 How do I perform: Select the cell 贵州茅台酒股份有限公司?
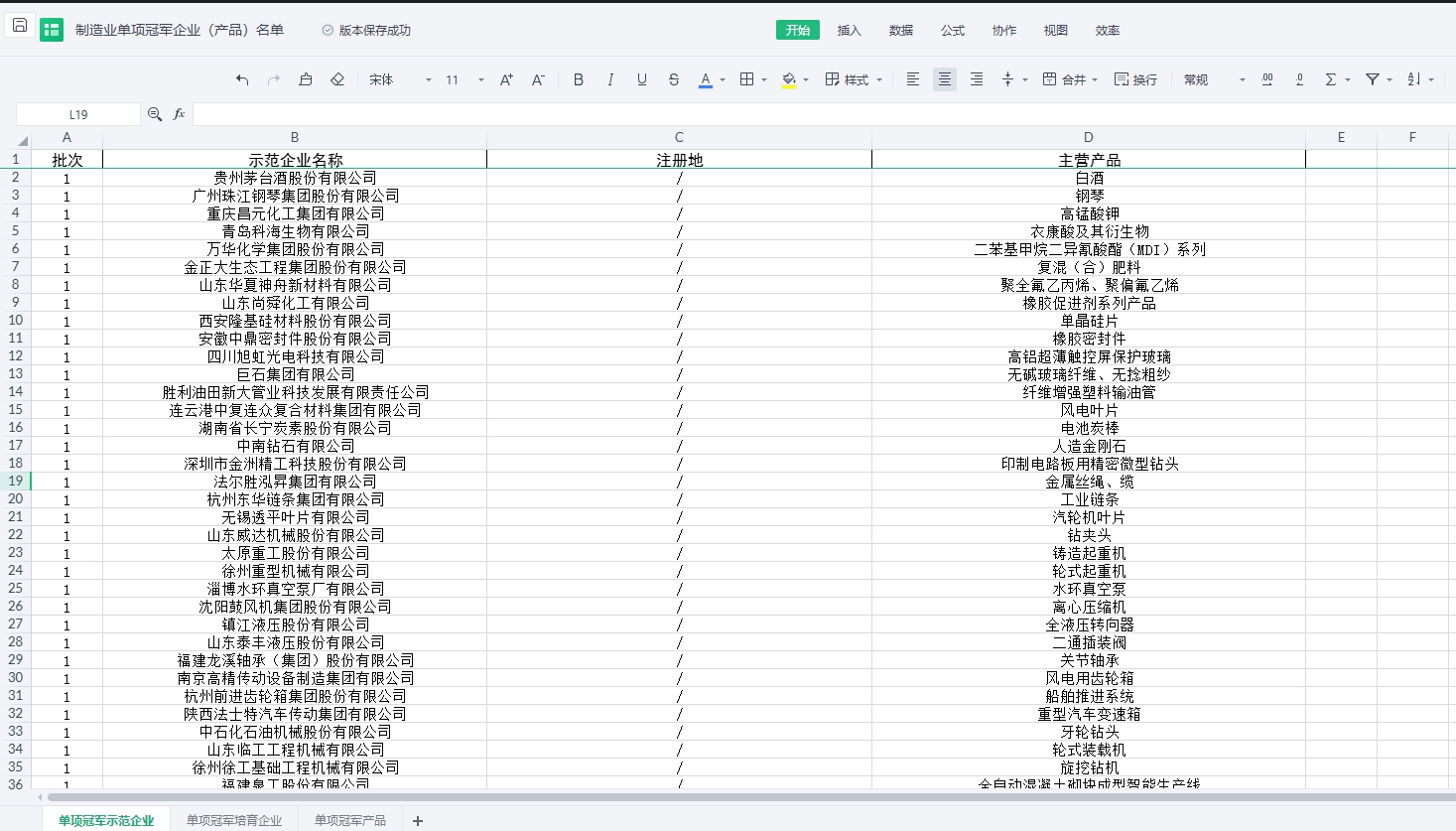coord(295,178)
